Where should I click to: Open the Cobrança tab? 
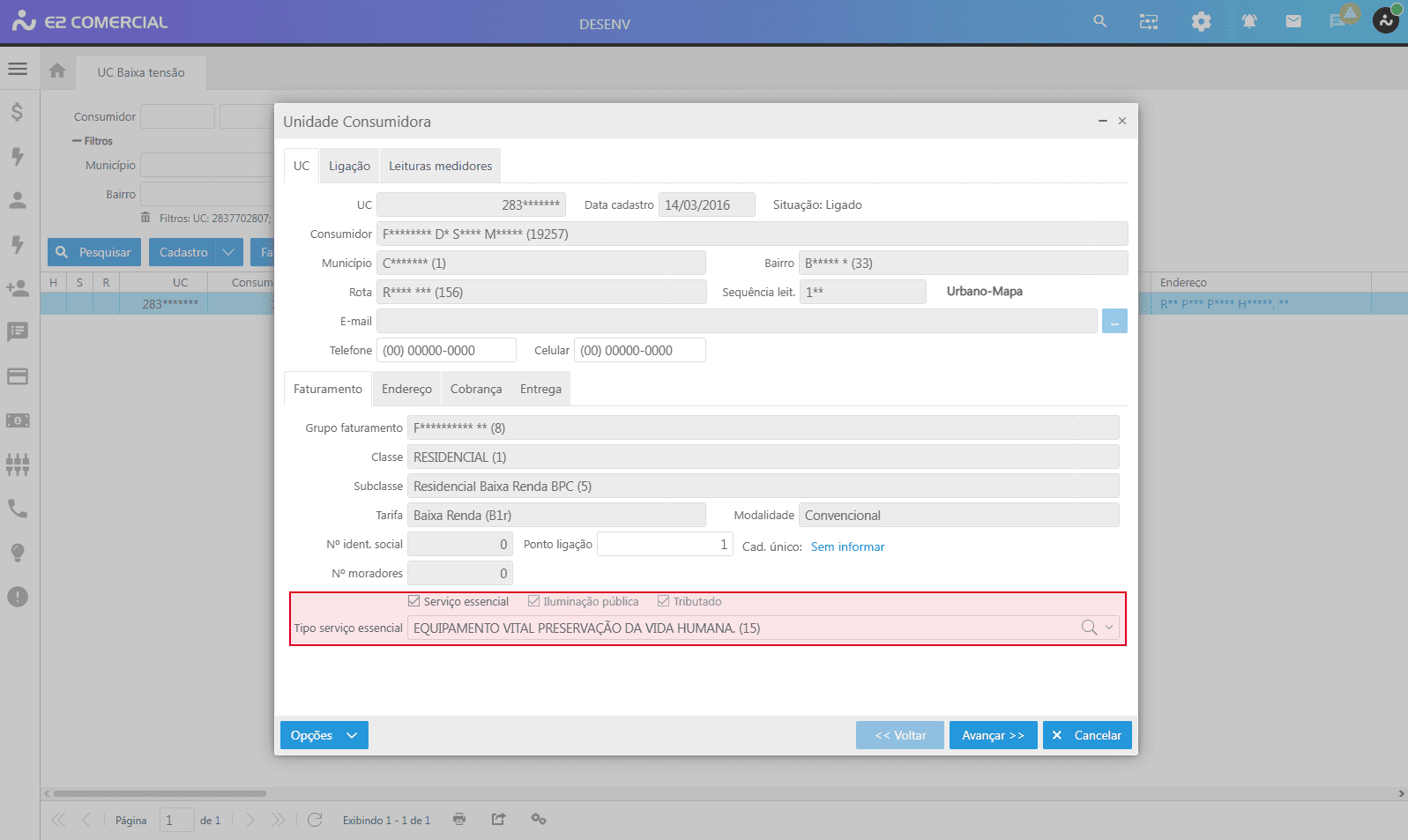coord(475,389)
